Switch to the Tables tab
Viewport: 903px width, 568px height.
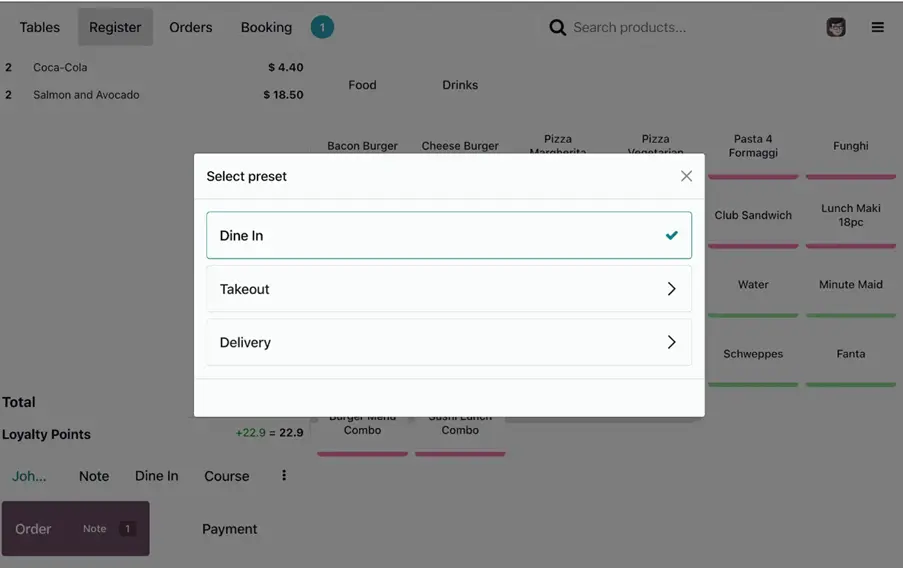40,28
